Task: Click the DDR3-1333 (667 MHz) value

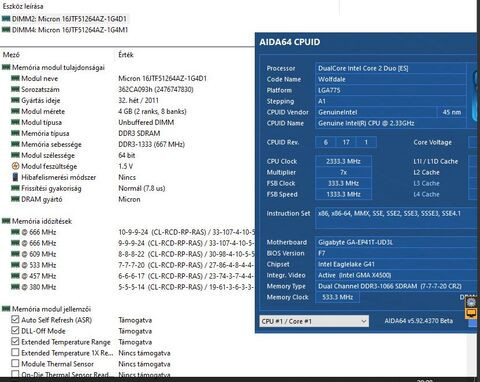Action: pyautogui.click(x=152, y=145)
